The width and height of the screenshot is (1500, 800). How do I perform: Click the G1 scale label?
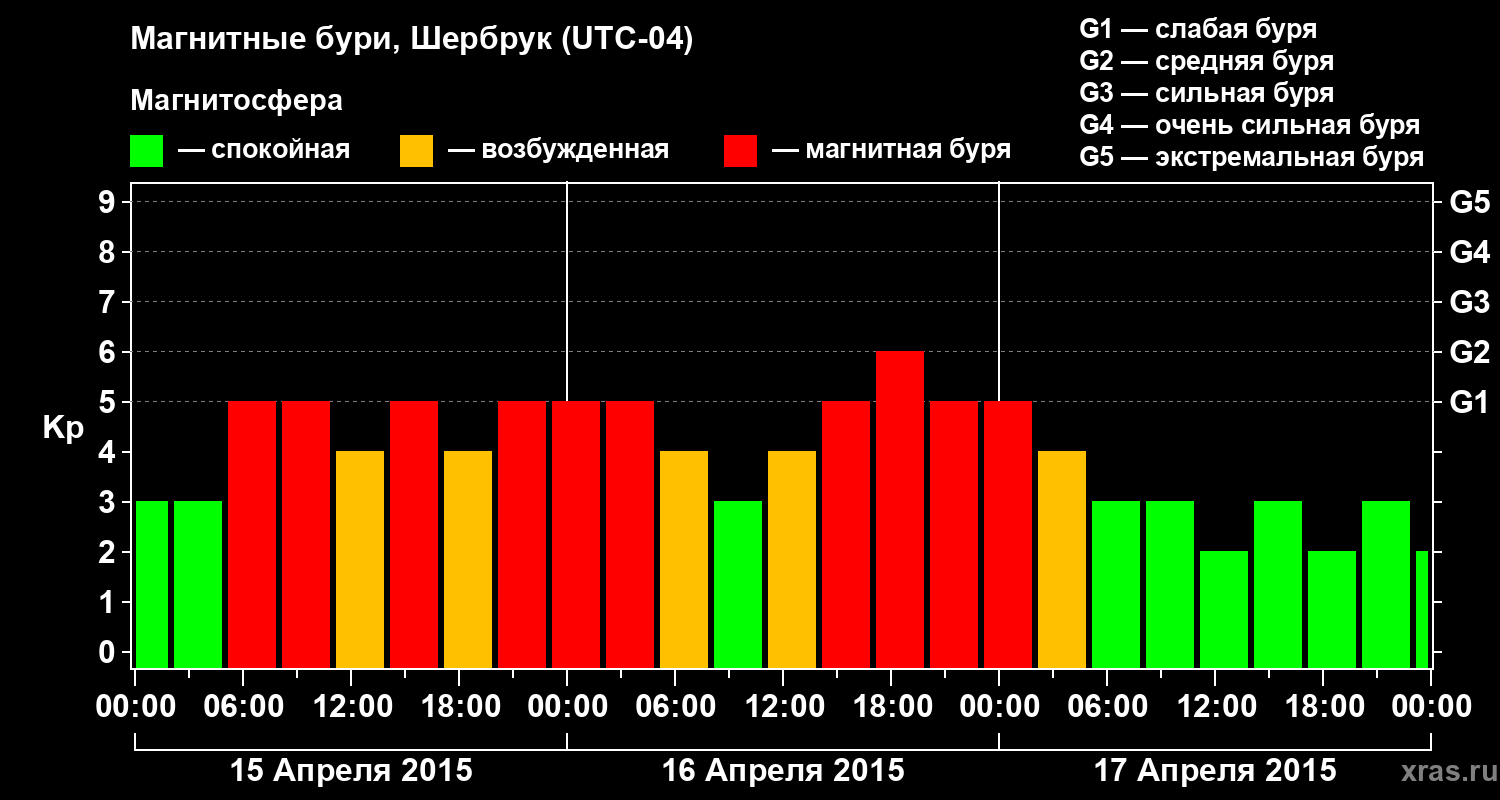pos(1469,402)
